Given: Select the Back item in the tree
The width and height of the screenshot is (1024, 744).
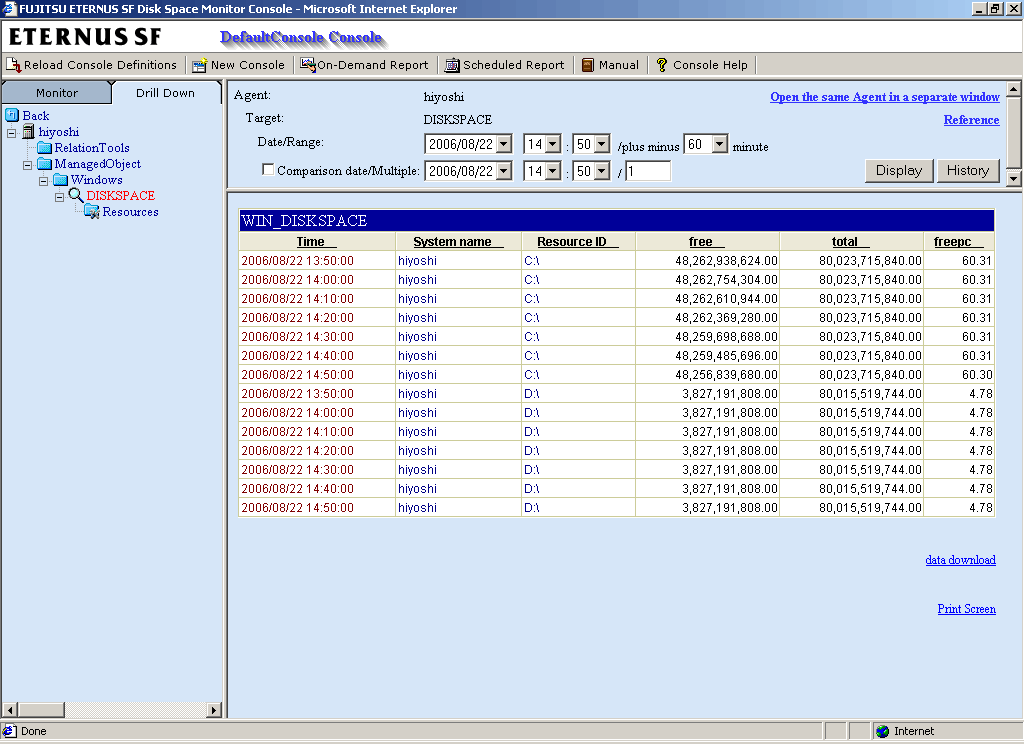Looking at the screenshot, I should coord(36,116).
